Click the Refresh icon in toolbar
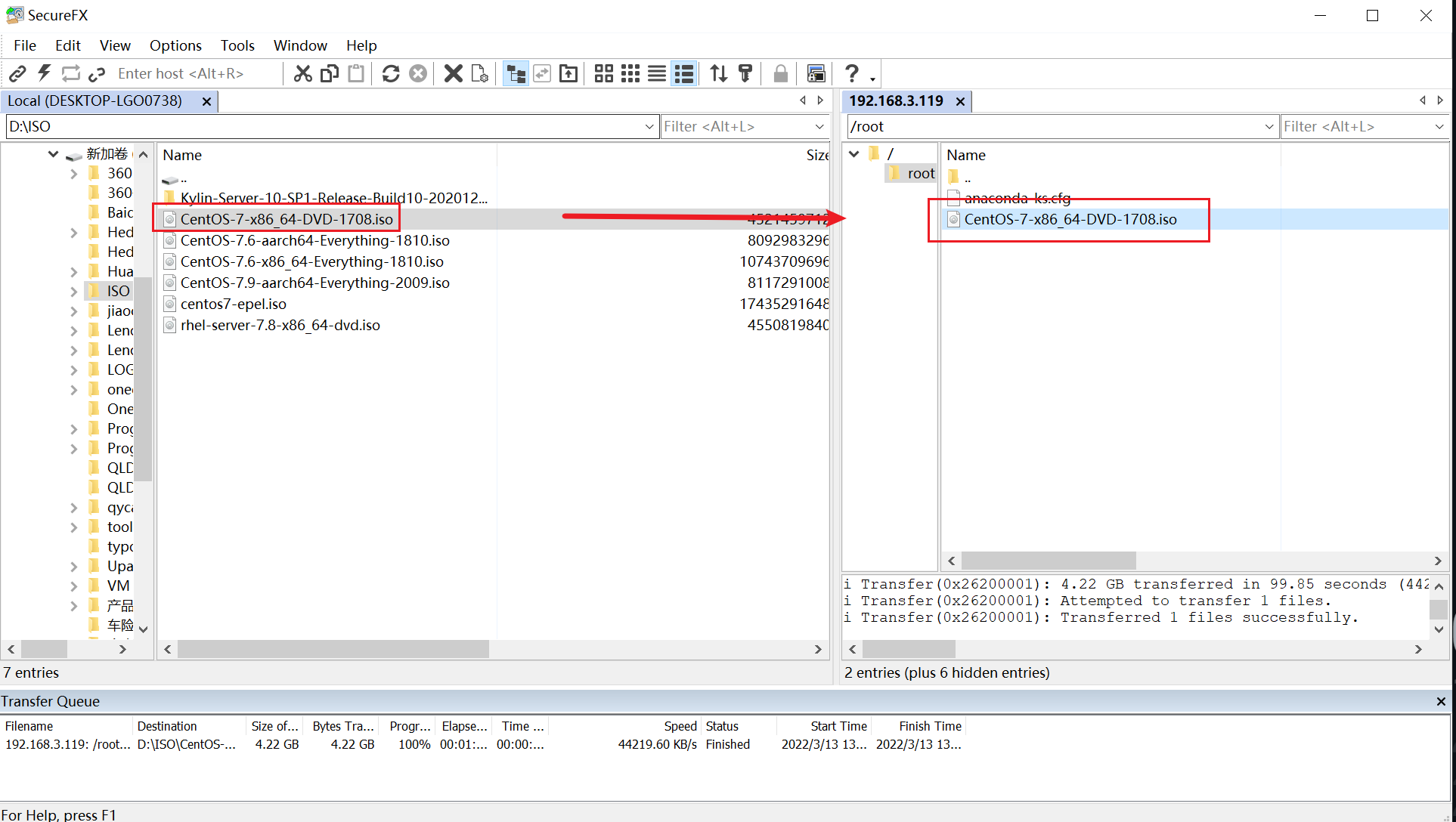 coord(391,73)
